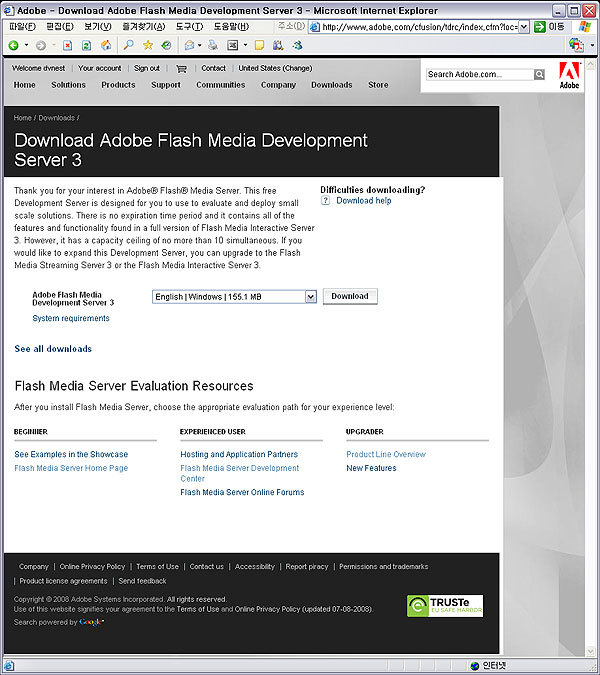Open the Download help link
Viewport: 600px width, 675px height.
click(x=364, y=201)
